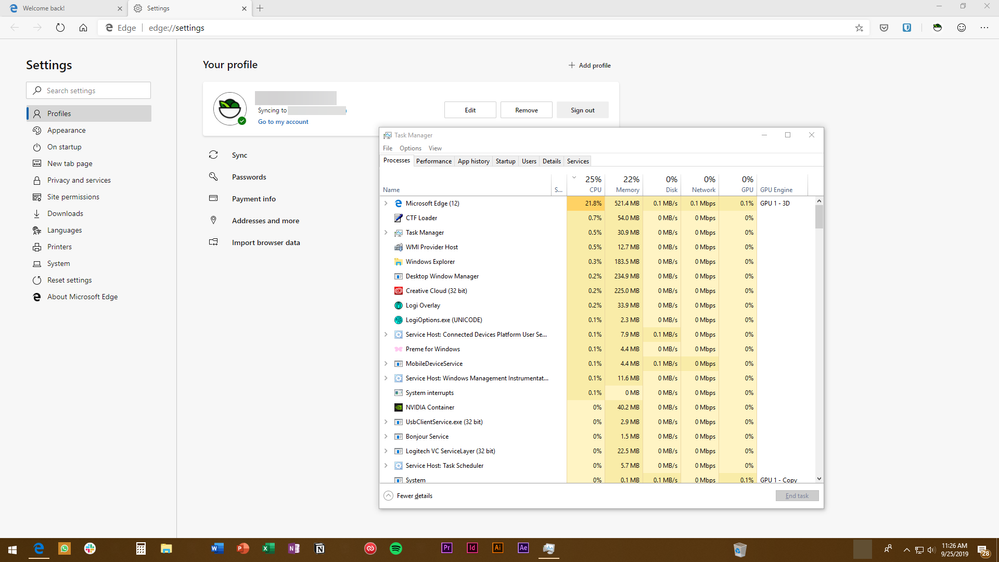Viewport: 999px width, 562px height.
Task: Click the End task button
Action: click(796, 496)
